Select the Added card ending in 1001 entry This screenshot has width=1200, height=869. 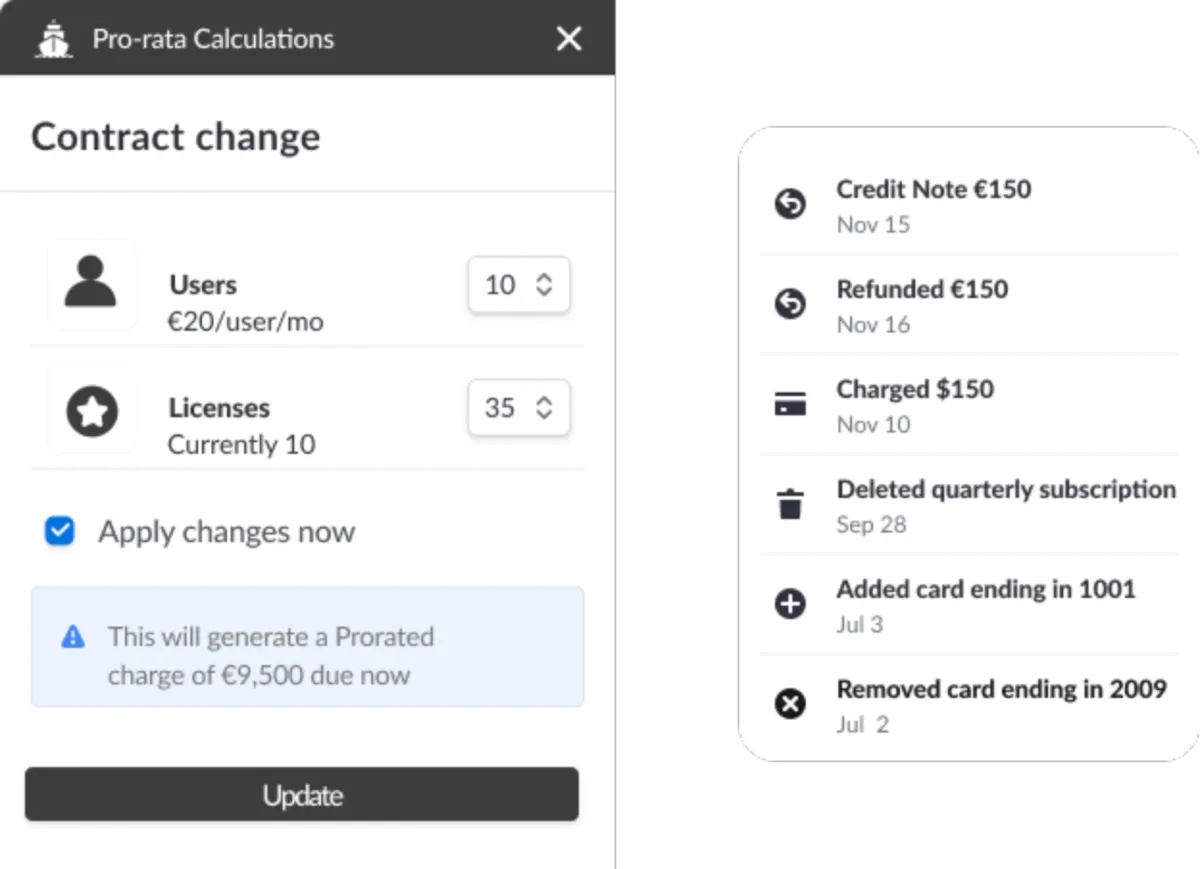[985, 590]
